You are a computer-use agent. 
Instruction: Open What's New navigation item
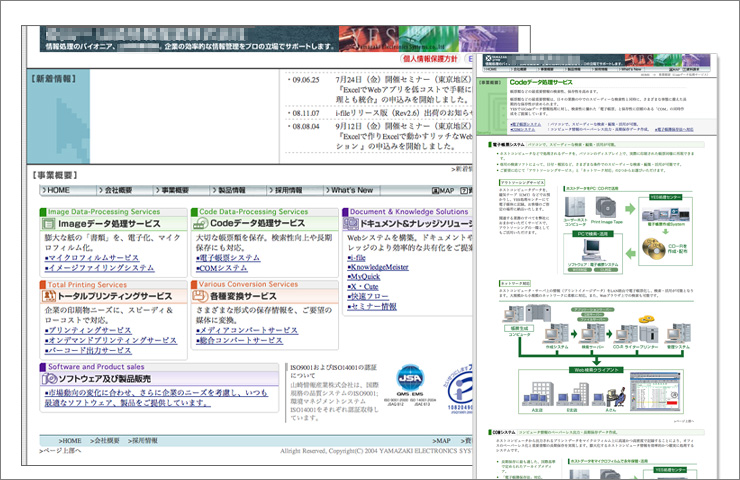point(349,190)
